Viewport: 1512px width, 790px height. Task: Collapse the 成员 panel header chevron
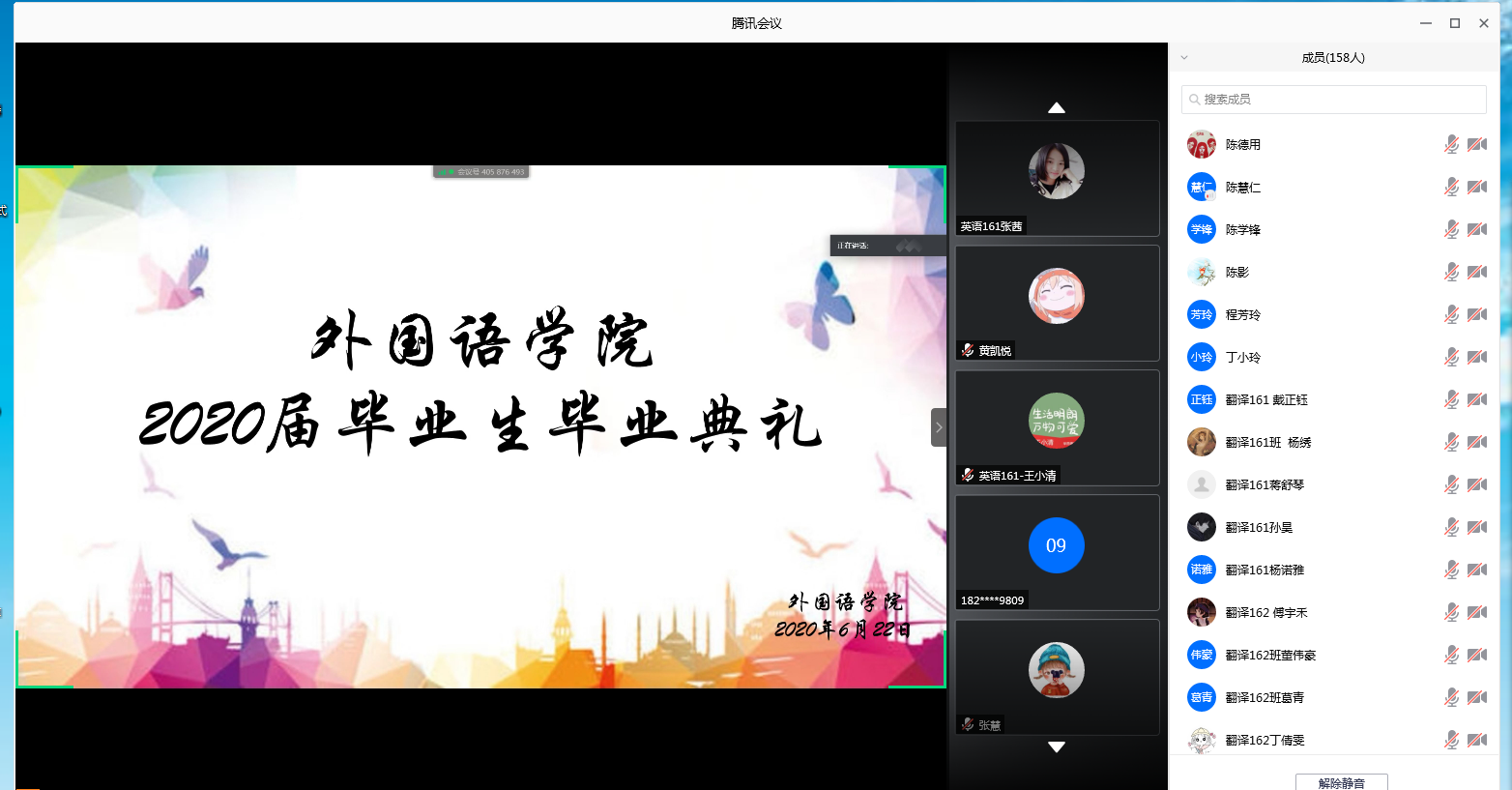pos(1184,58)
